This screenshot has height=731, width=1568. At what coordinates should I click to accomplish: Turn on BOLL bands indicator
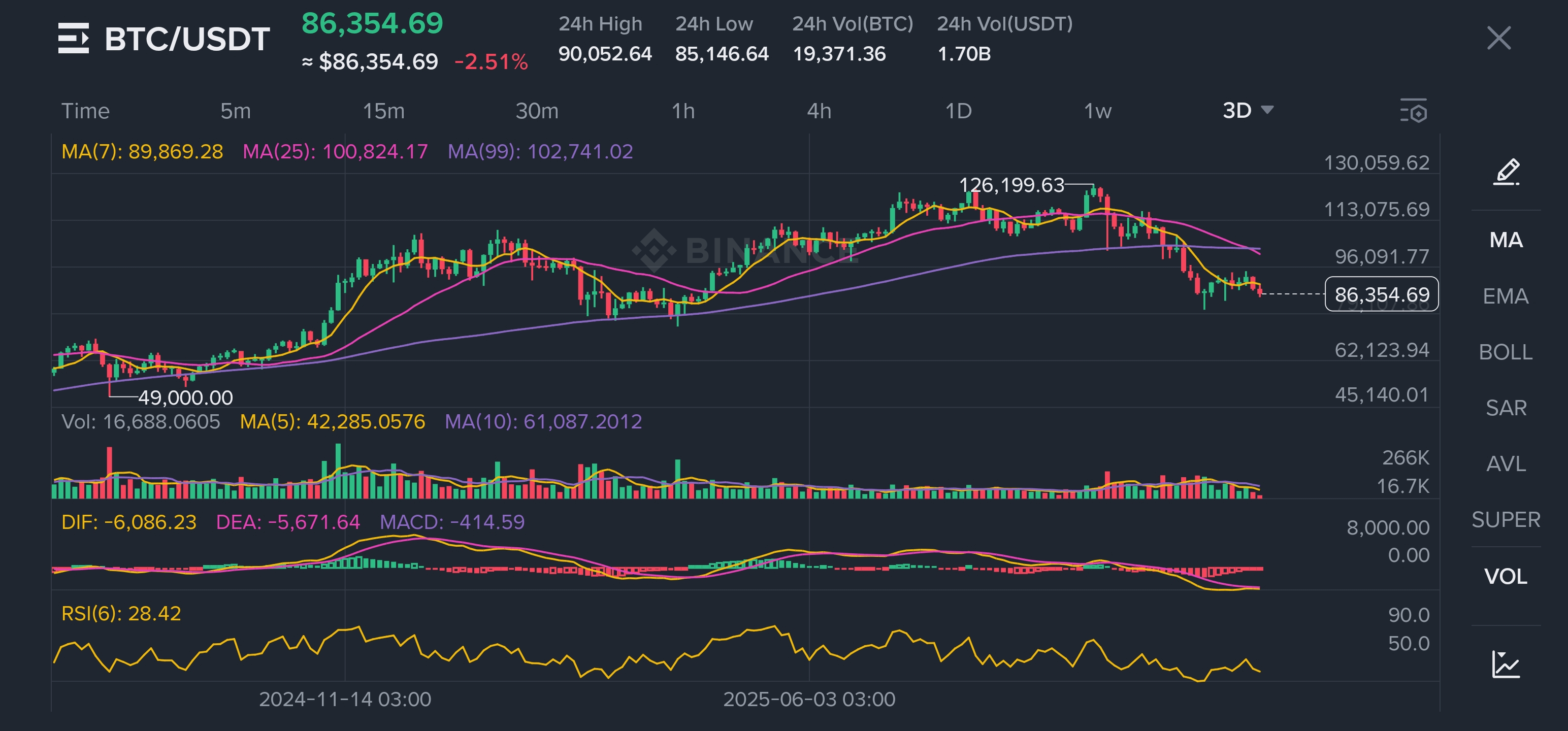click(x=1506, y=352)
